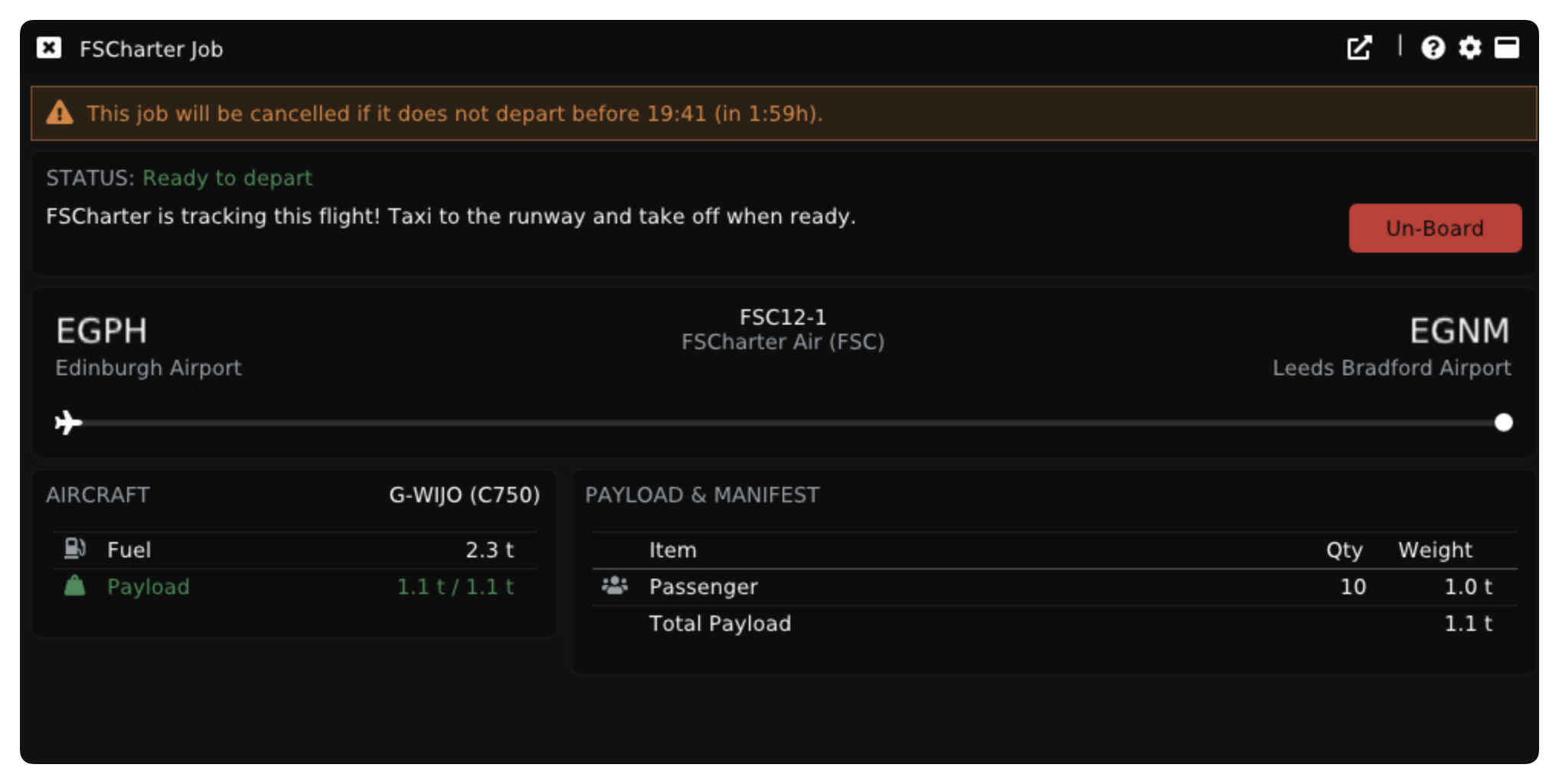The height and width of the screenshot is (784, 1559).
Task: Click the airplane icon on route progress
Action: (68, 423)
